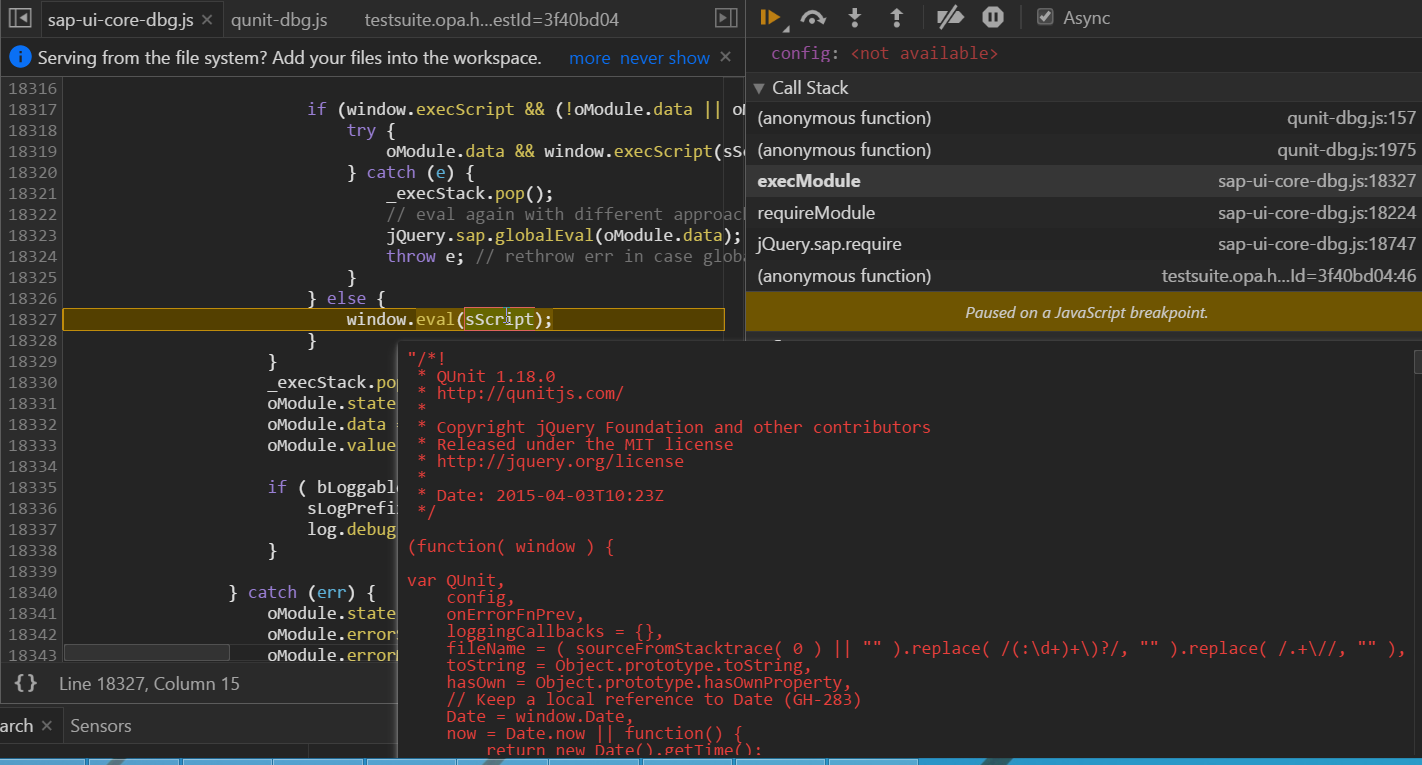Switch to the testsuite.opa.h…estId=3f40bd04 tab
The image size is (1422, 765).
point(491,20)
